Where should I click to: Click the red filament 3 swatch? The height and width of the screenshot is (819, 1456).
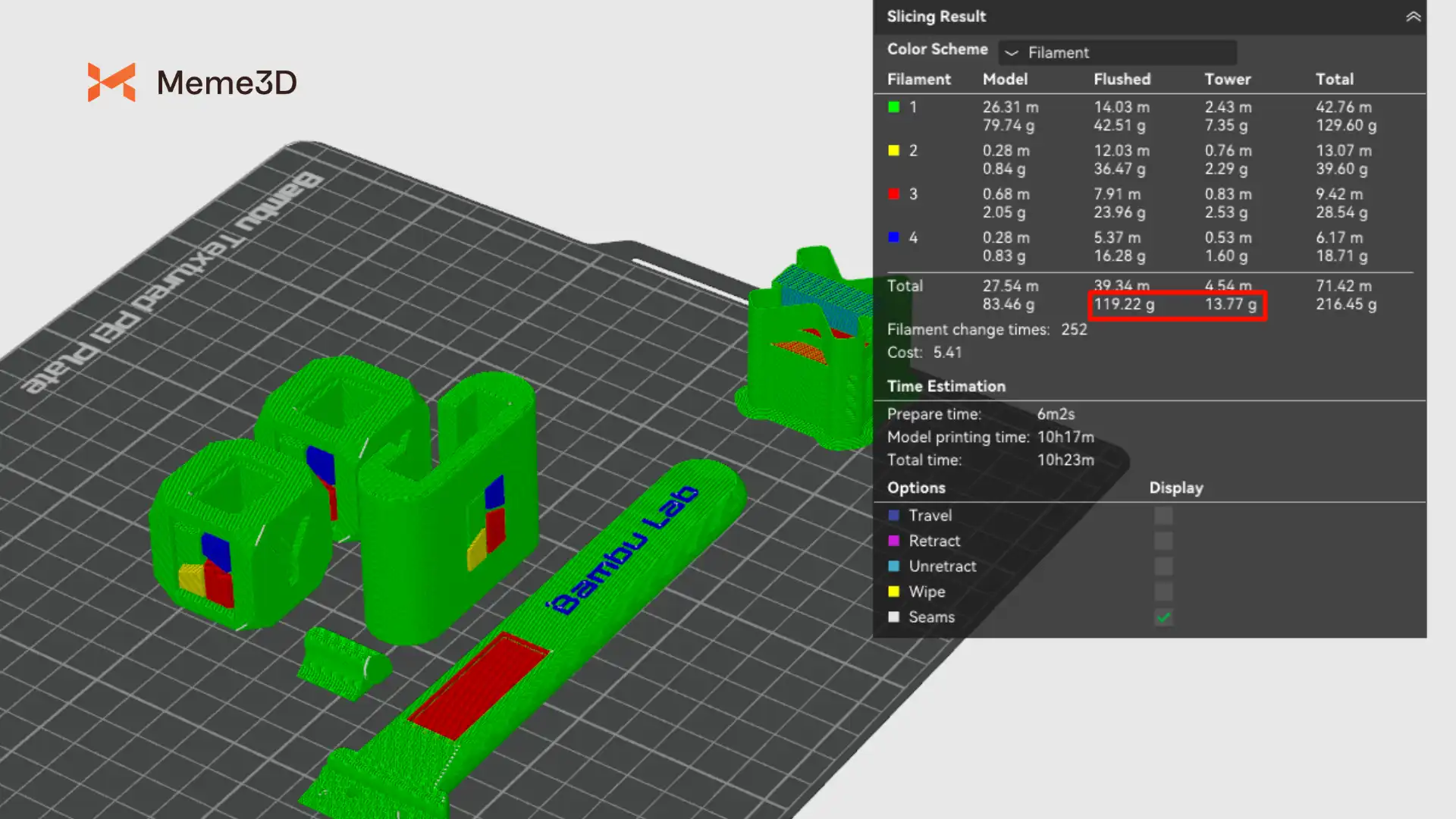(x=894, y=194)
